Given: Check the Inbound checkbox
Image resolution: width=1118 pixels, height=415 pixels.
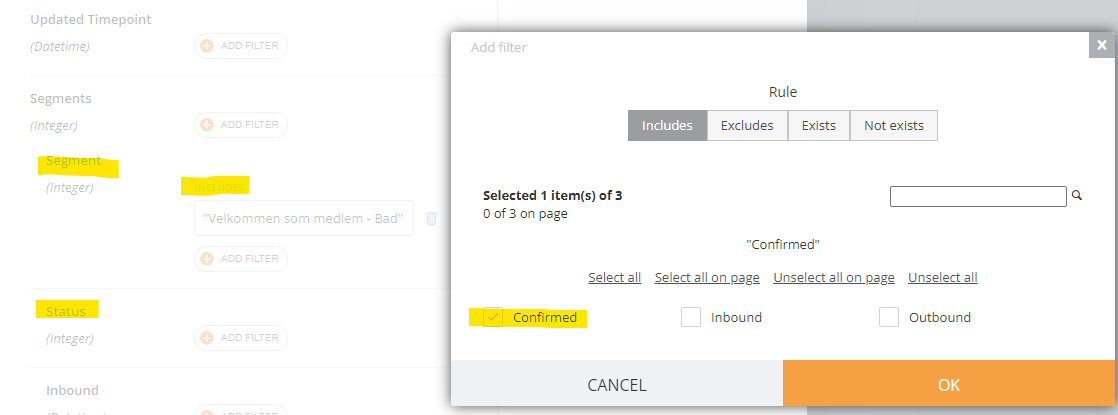Looking at the screenshot, I should 691,317.
